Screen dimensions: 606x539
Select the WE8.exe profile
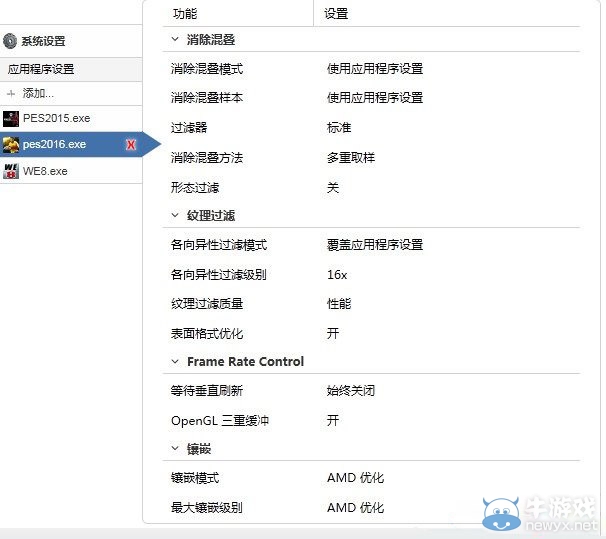pyautogui.click(x=71, y=171)
